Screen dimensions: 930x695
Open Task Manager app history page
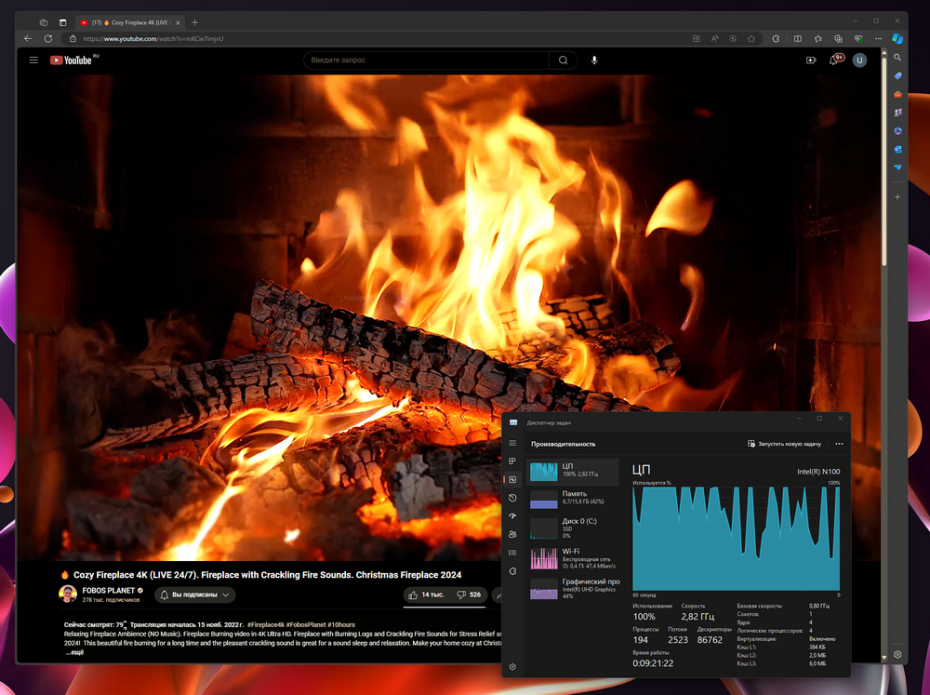(x=513, y=498)
